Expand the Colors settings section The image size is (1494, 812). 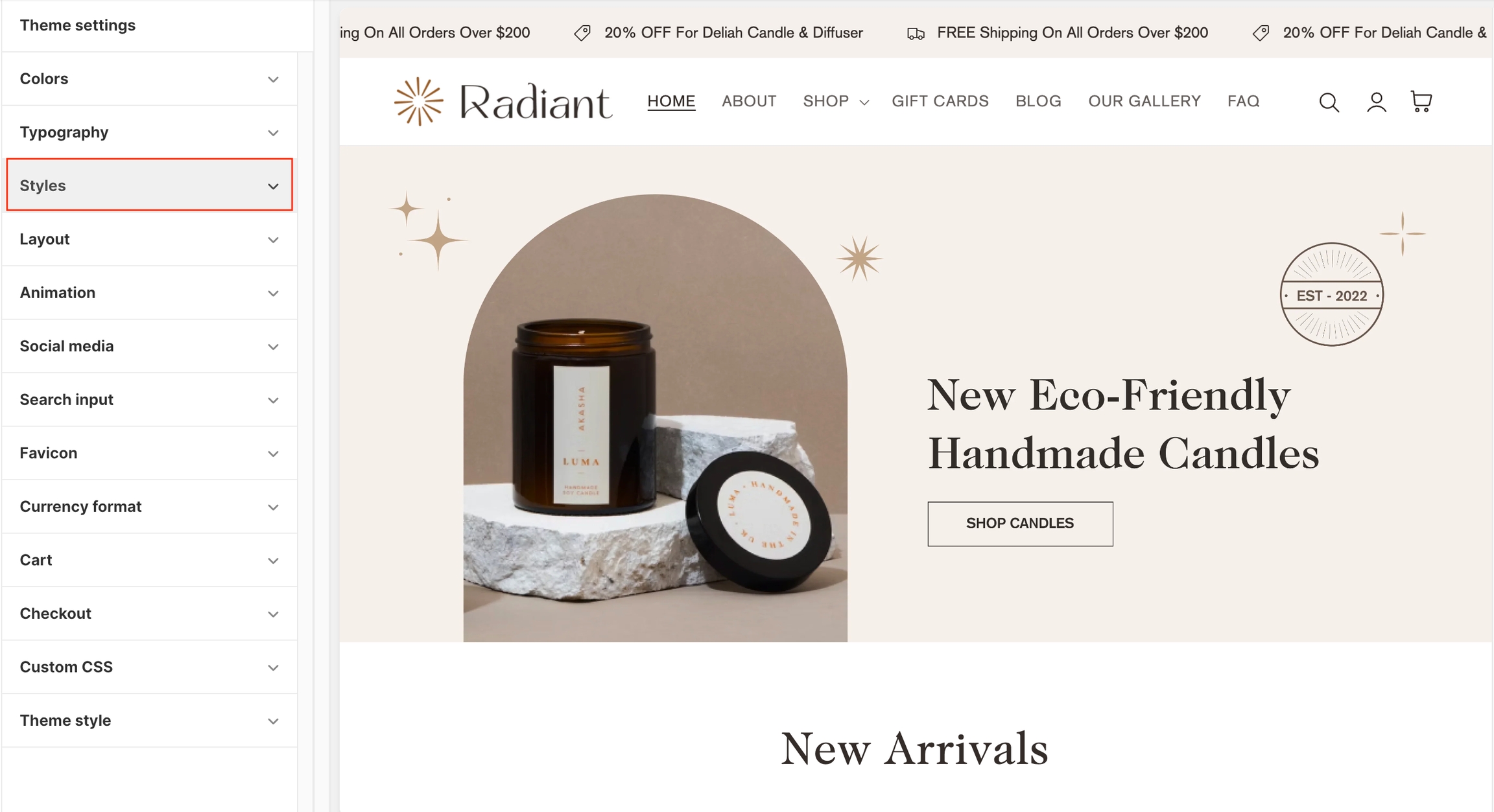[x=150, y=79]
